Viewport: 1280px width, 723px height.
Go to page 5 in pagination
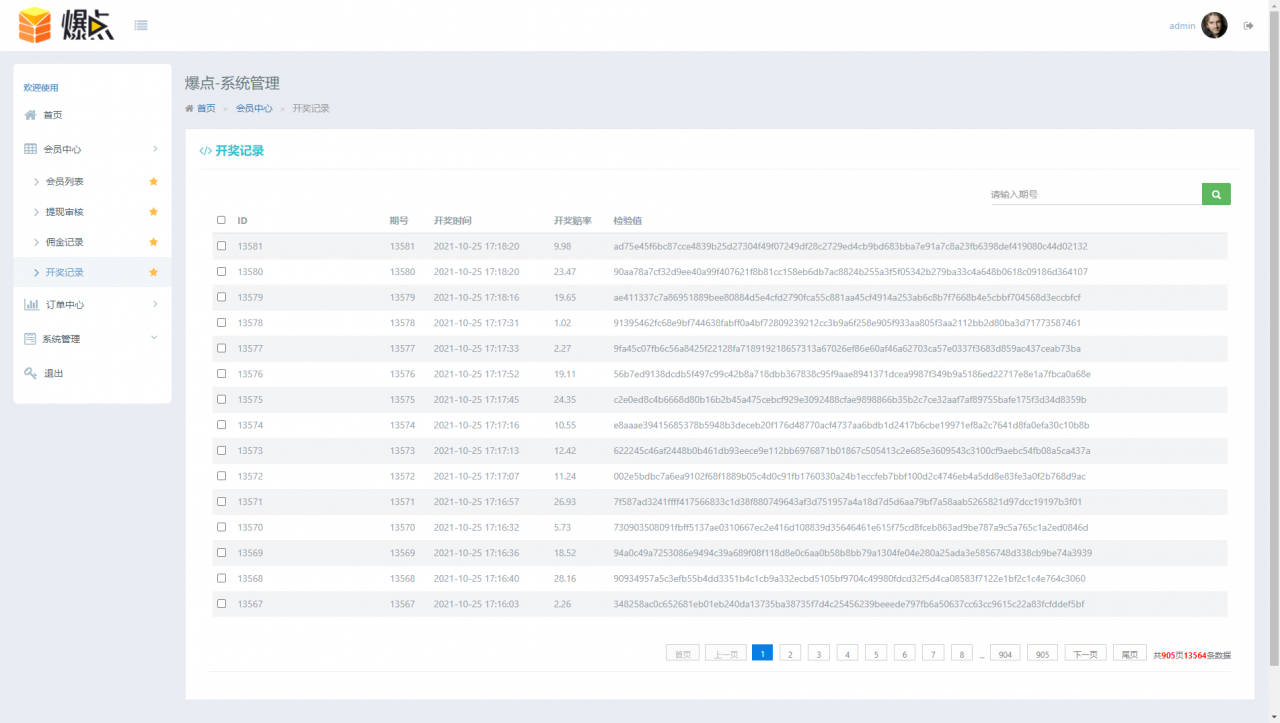[876, 653]
